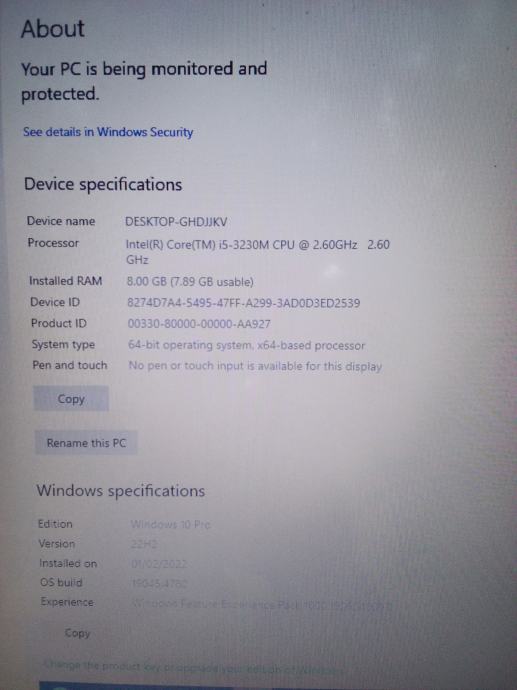517x690 pixels.
Task: Open See details in Windows Security link
Action: click(108, 132)
